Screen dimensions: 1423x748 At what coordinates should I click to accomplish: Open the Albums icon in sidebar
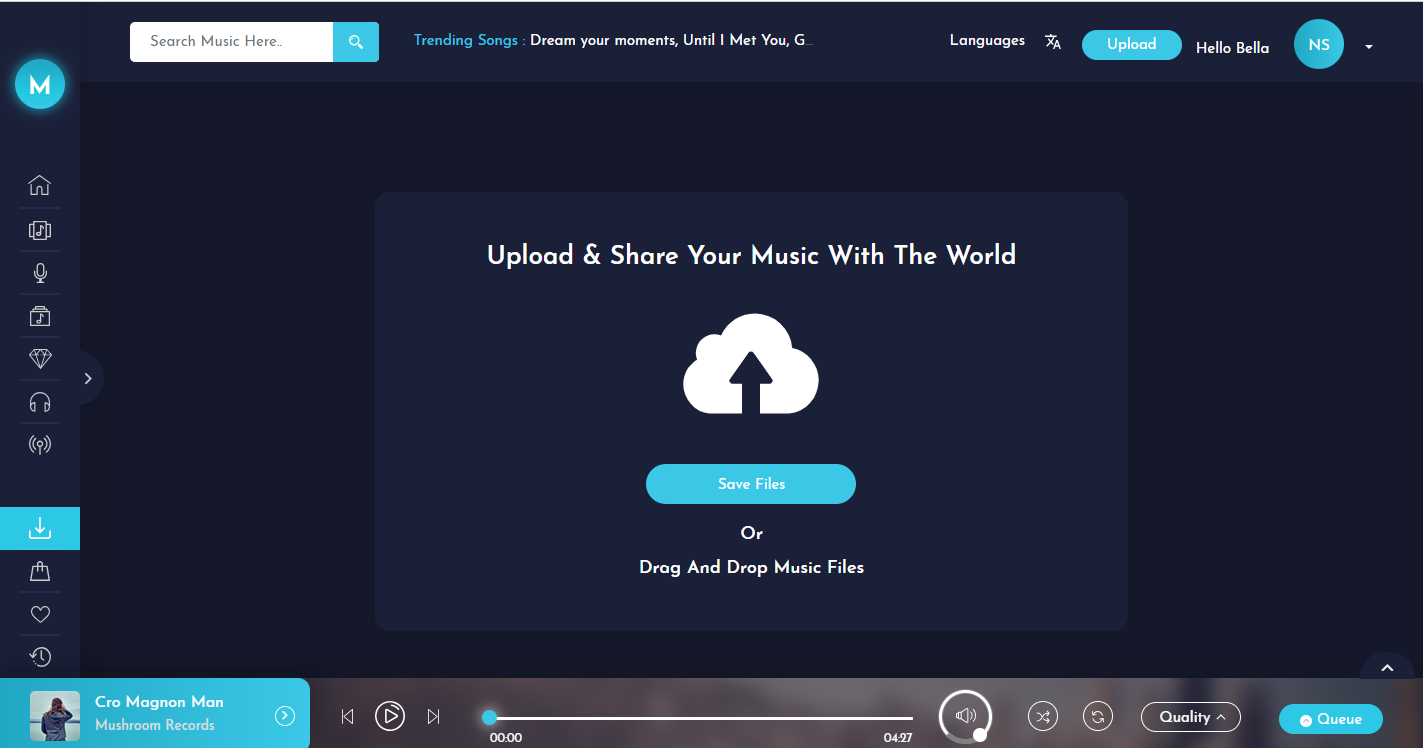(x=40, y=230)
